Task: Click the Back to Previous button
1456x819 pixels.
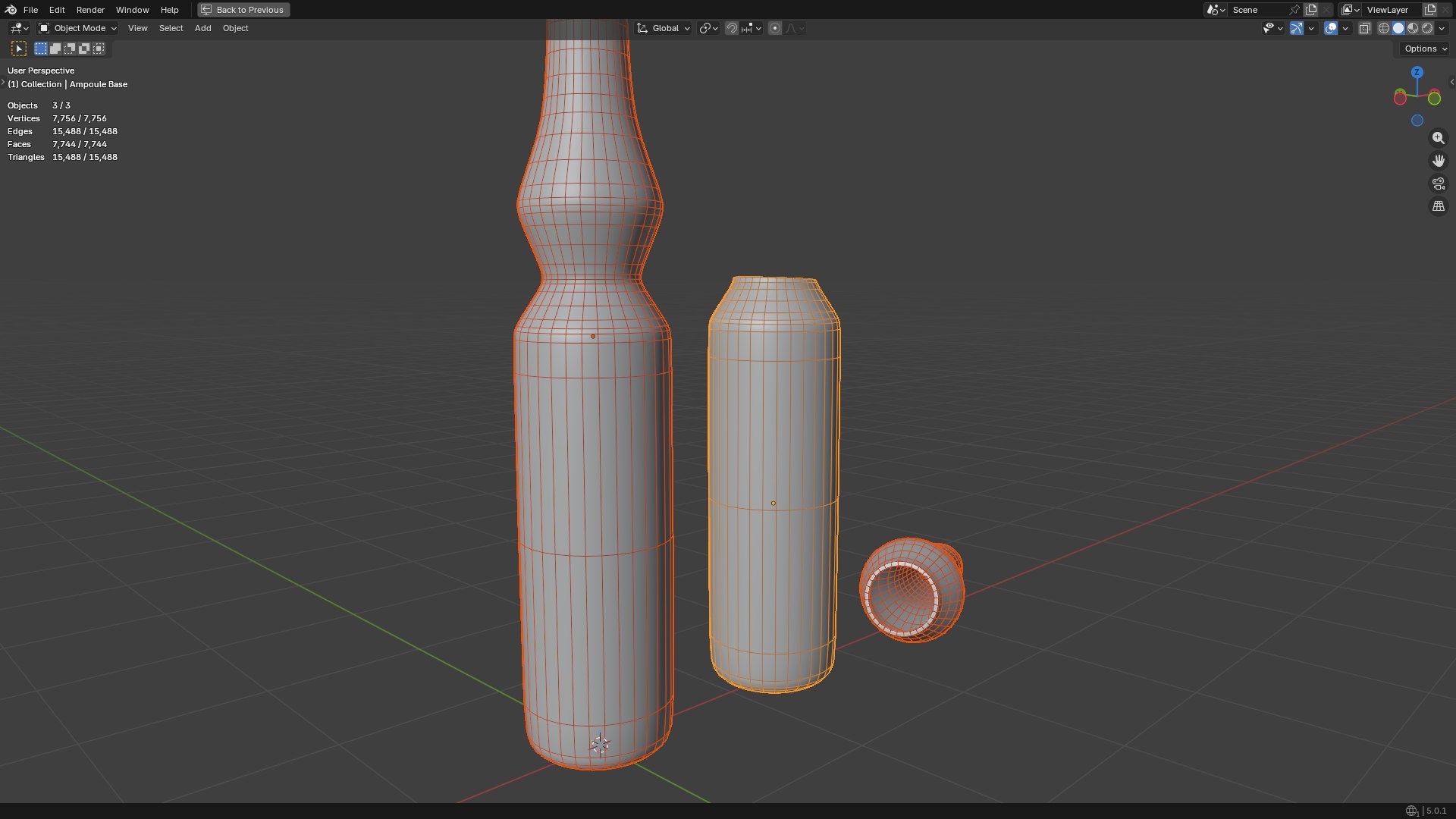Action: click(x=243, y=10)
